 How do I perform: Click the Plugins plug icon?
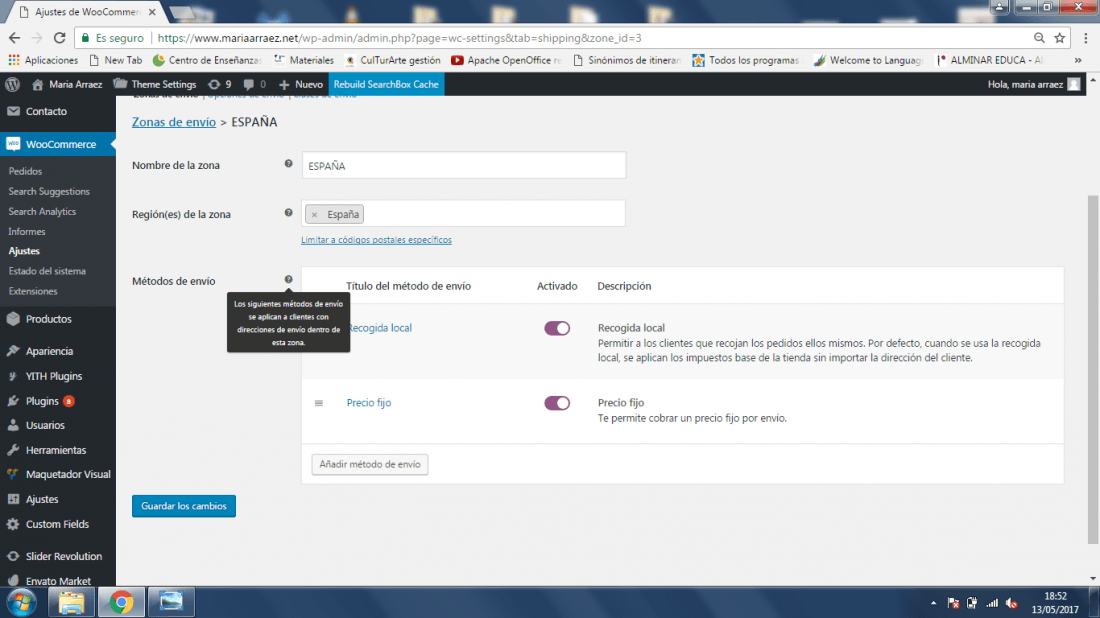(13, 401)
